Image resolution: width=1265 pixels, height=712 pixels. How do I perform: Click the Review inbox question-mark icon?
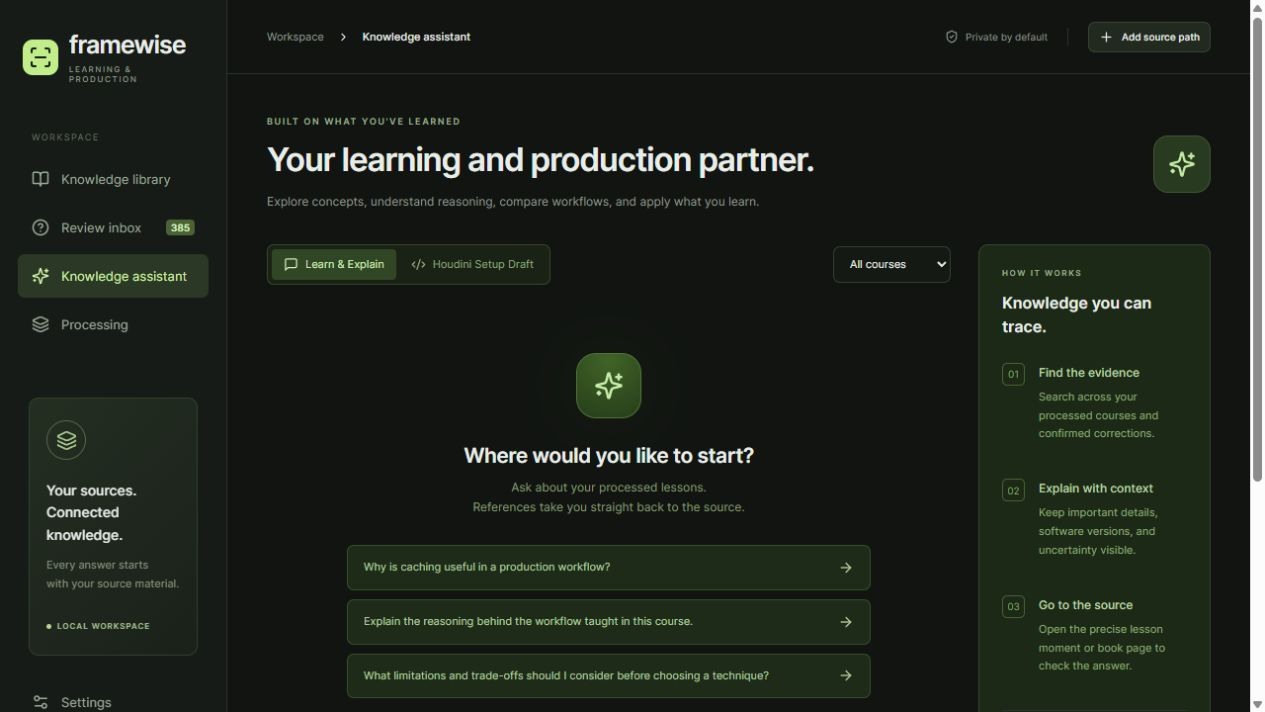tap(40, 227)
